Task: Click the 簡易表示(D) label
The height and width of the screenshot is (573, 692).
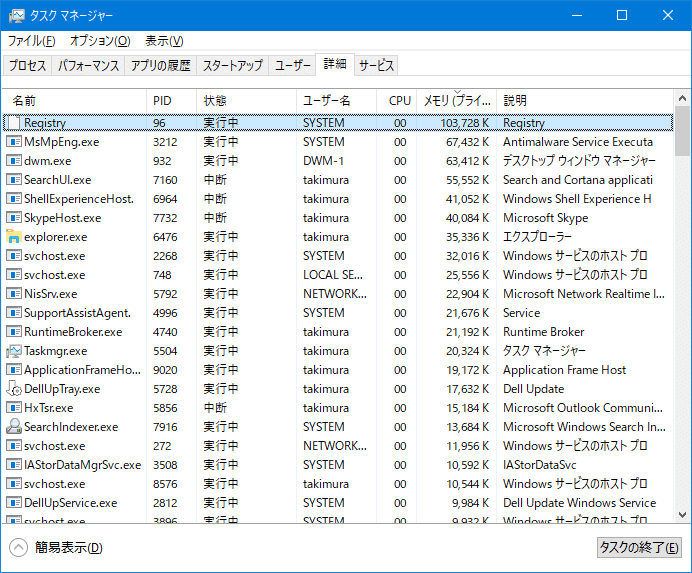Action: tap(69, 548)
